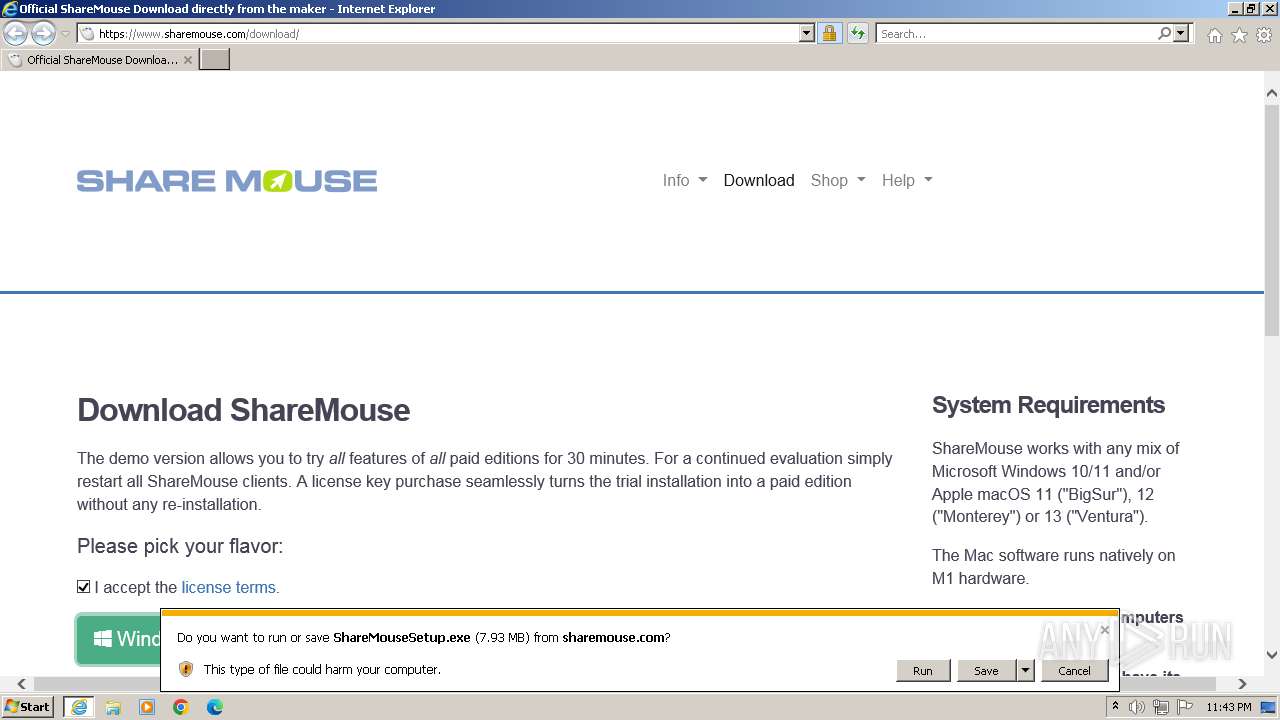The width and height of the screenshot is (1280, 720).
Task: Open a new blank tab
Action: [215, 59]
